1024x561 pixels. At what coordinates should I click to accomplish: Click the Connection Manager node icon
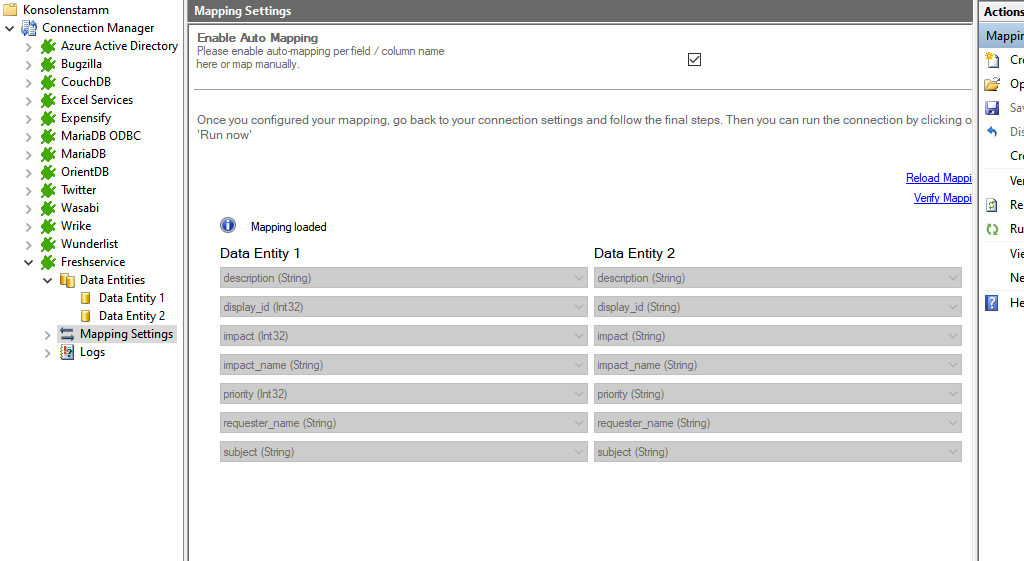[x=29, y=28]
